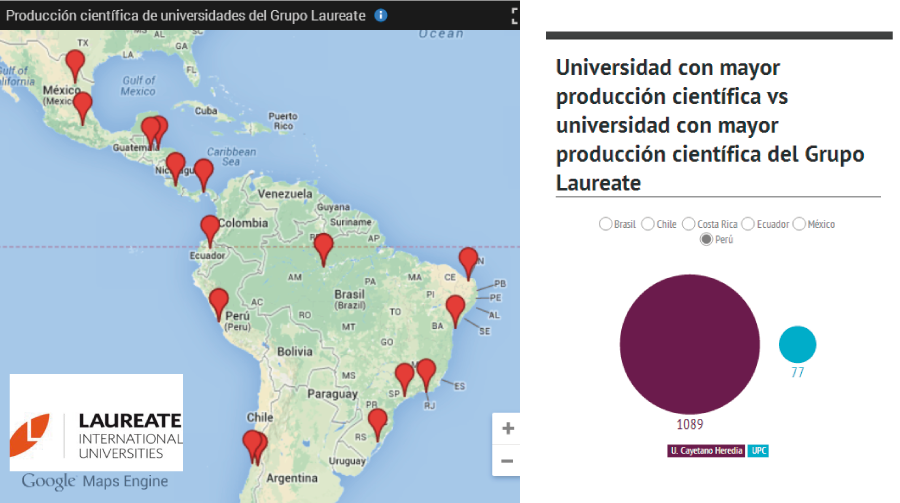Click the red pin on Ecuador
The image size is (900, 503).
pos(210,229)
